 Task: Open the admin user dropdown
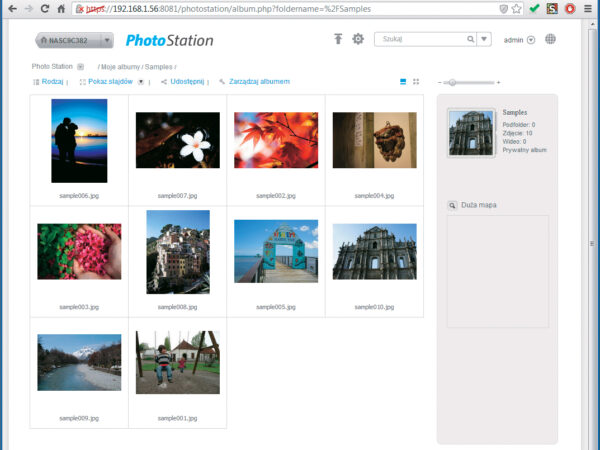(531, 40)
